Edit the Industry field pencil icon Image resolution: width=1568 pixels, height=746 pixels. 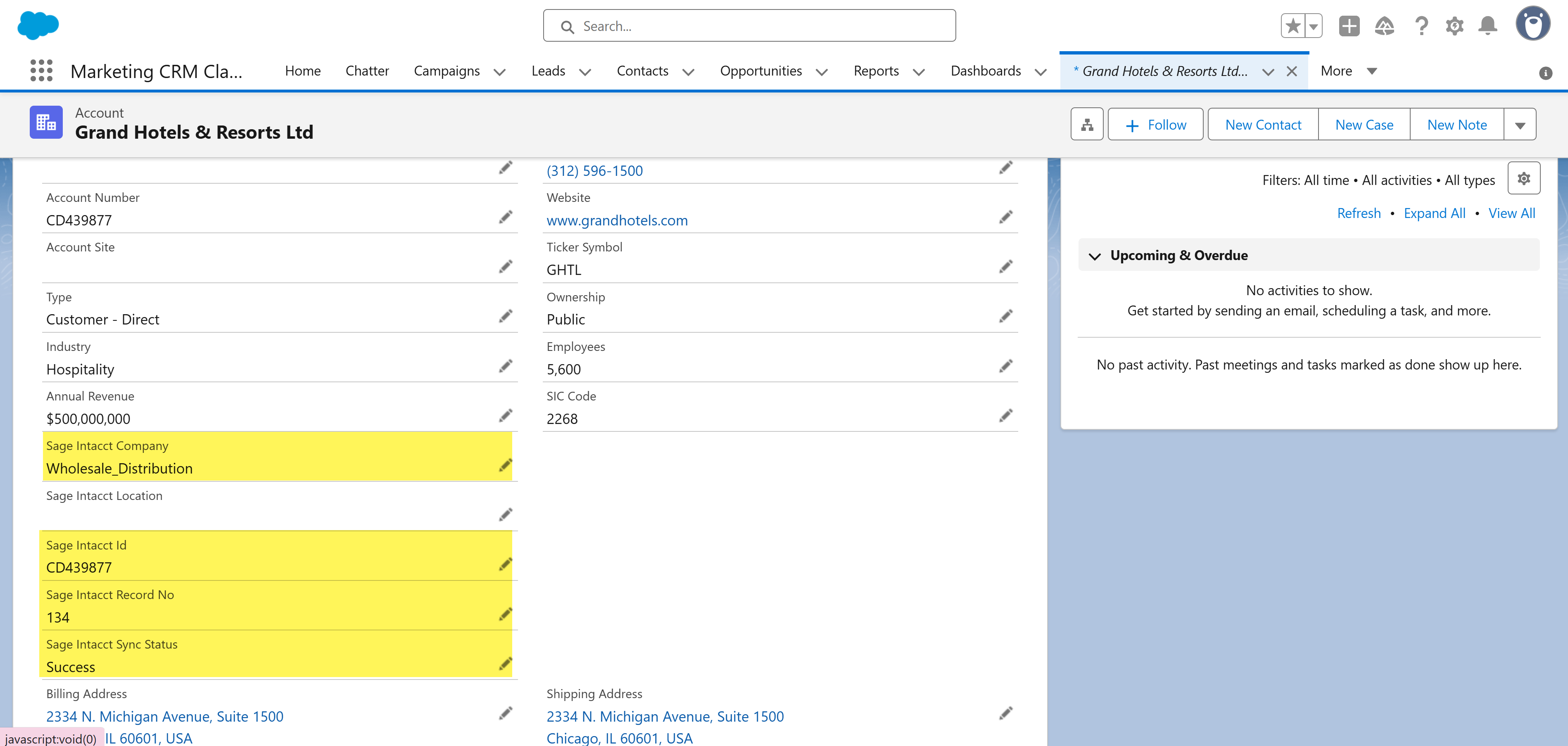pos(505,366)
